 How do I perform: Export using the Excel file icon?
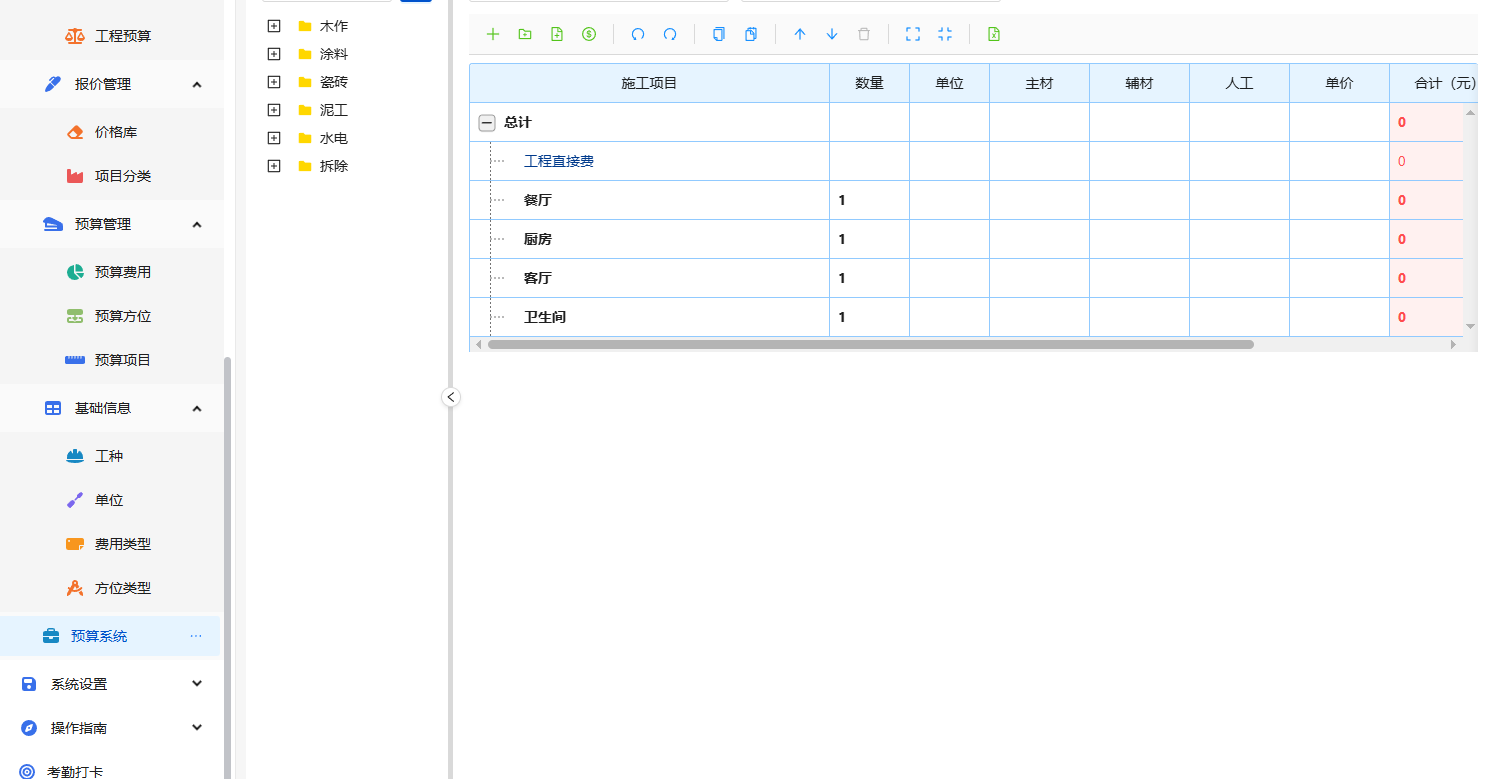(x=994, y=34)
